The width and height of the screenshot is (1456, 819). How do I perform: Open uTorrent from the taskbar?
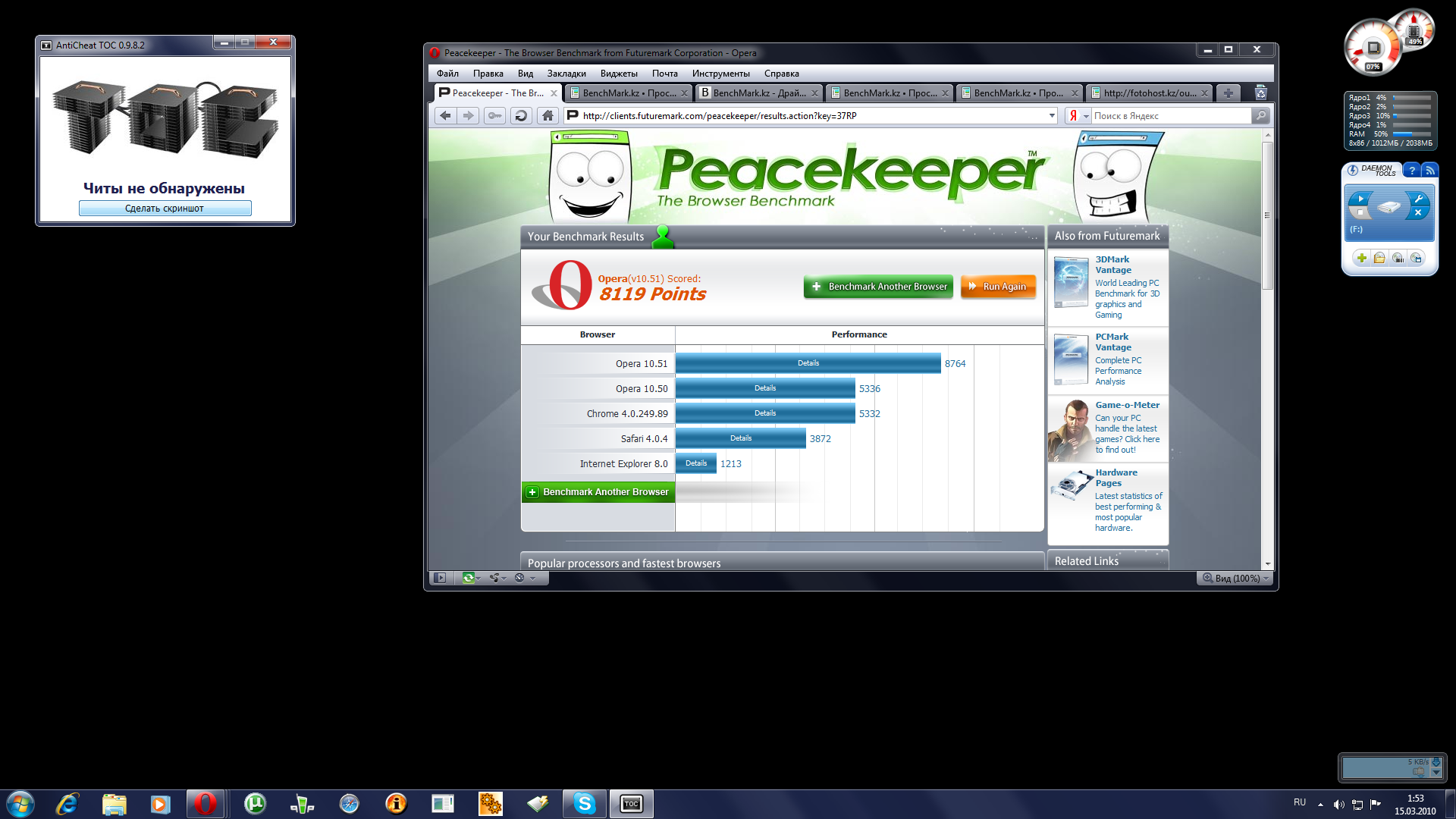click(255, 804)
